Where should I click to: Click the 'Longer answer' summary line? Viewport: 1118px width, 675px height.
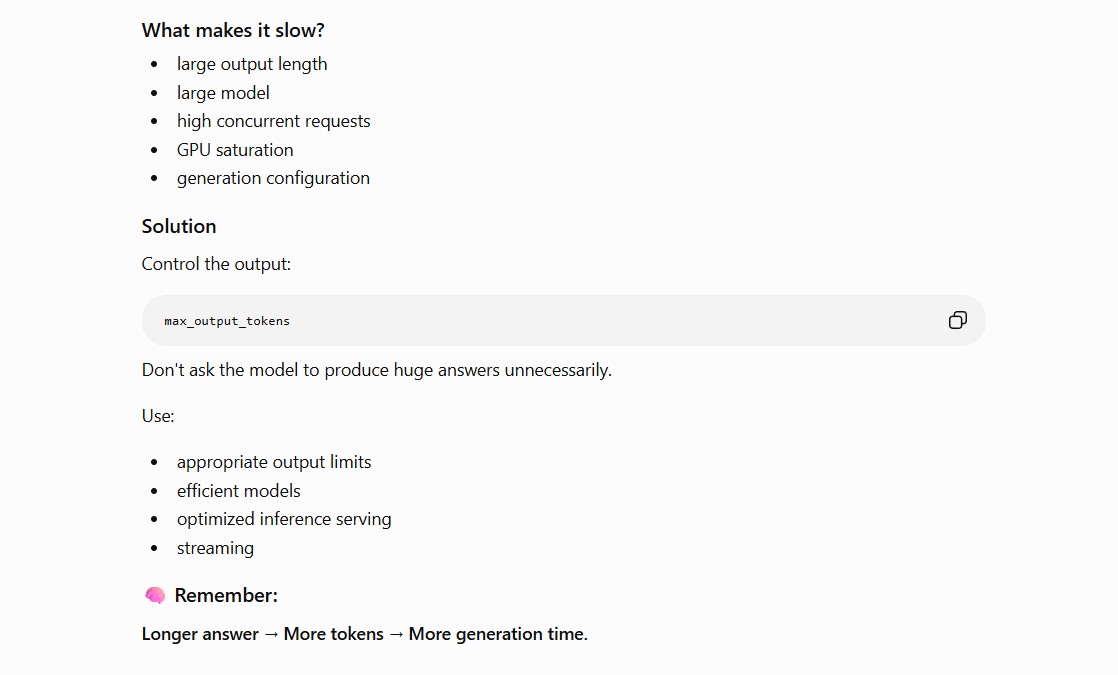(x=364, y=634)
